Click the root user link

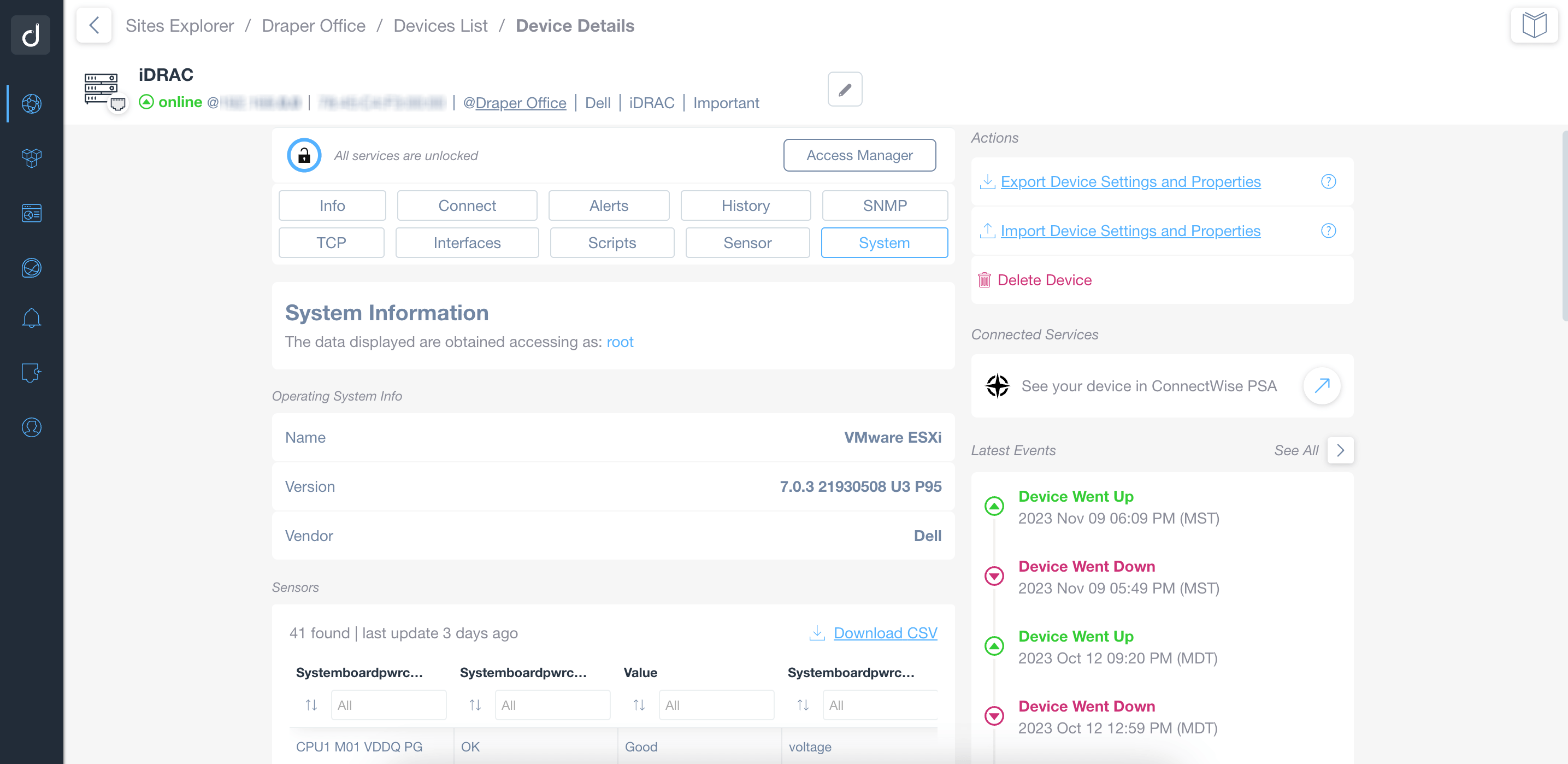pyautogui.click(x=620, y=342)
